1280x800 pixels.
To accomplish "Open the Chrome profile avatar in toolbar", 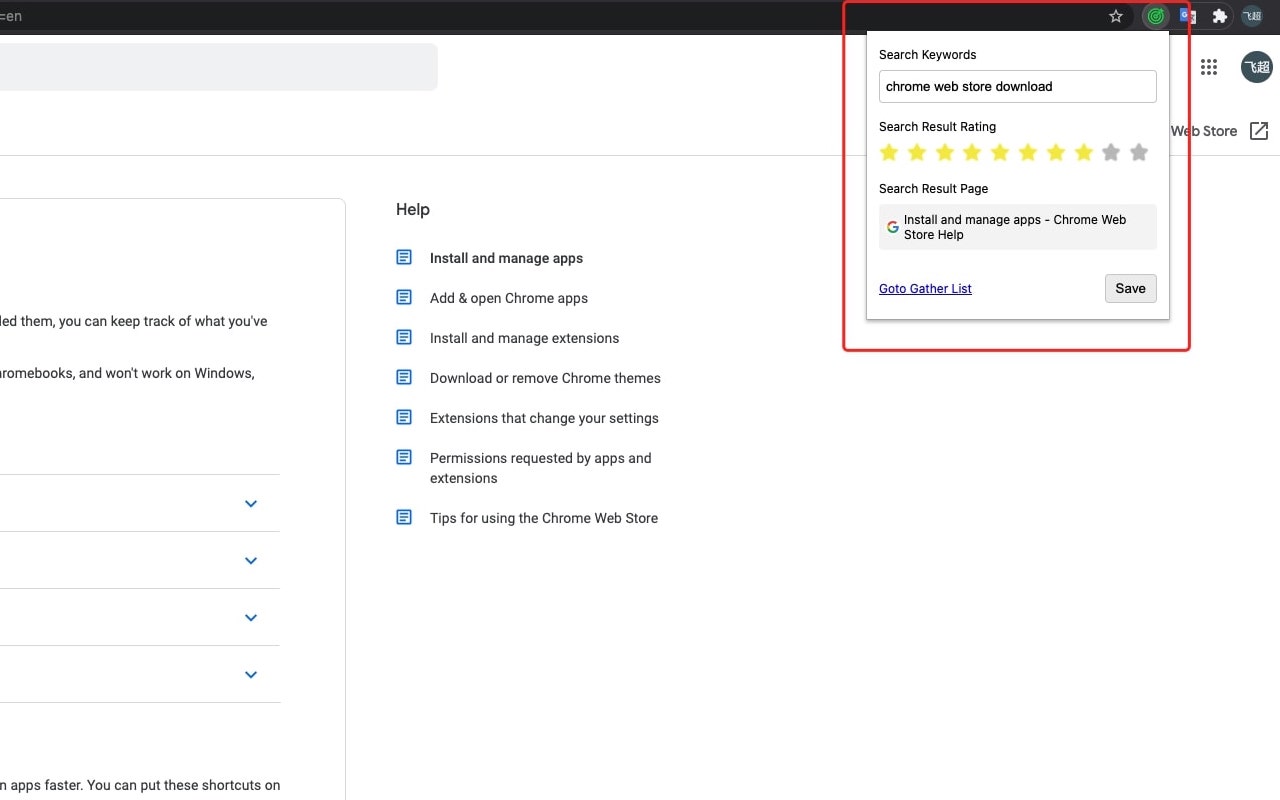I will (x=1252, y=16).
